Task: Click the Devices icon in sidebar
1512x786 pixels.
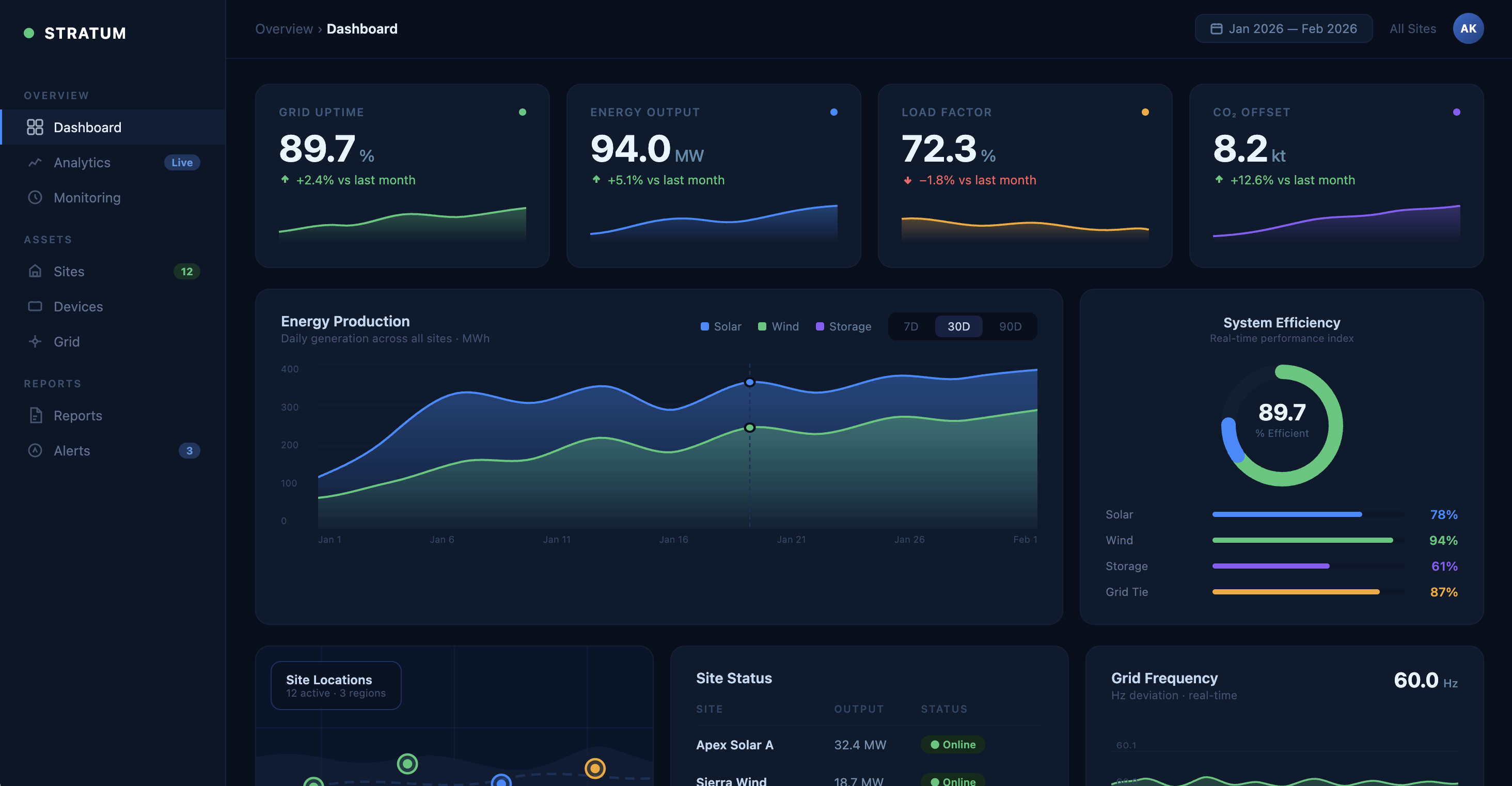Action: pyautogui.click(x=35, y=306)
